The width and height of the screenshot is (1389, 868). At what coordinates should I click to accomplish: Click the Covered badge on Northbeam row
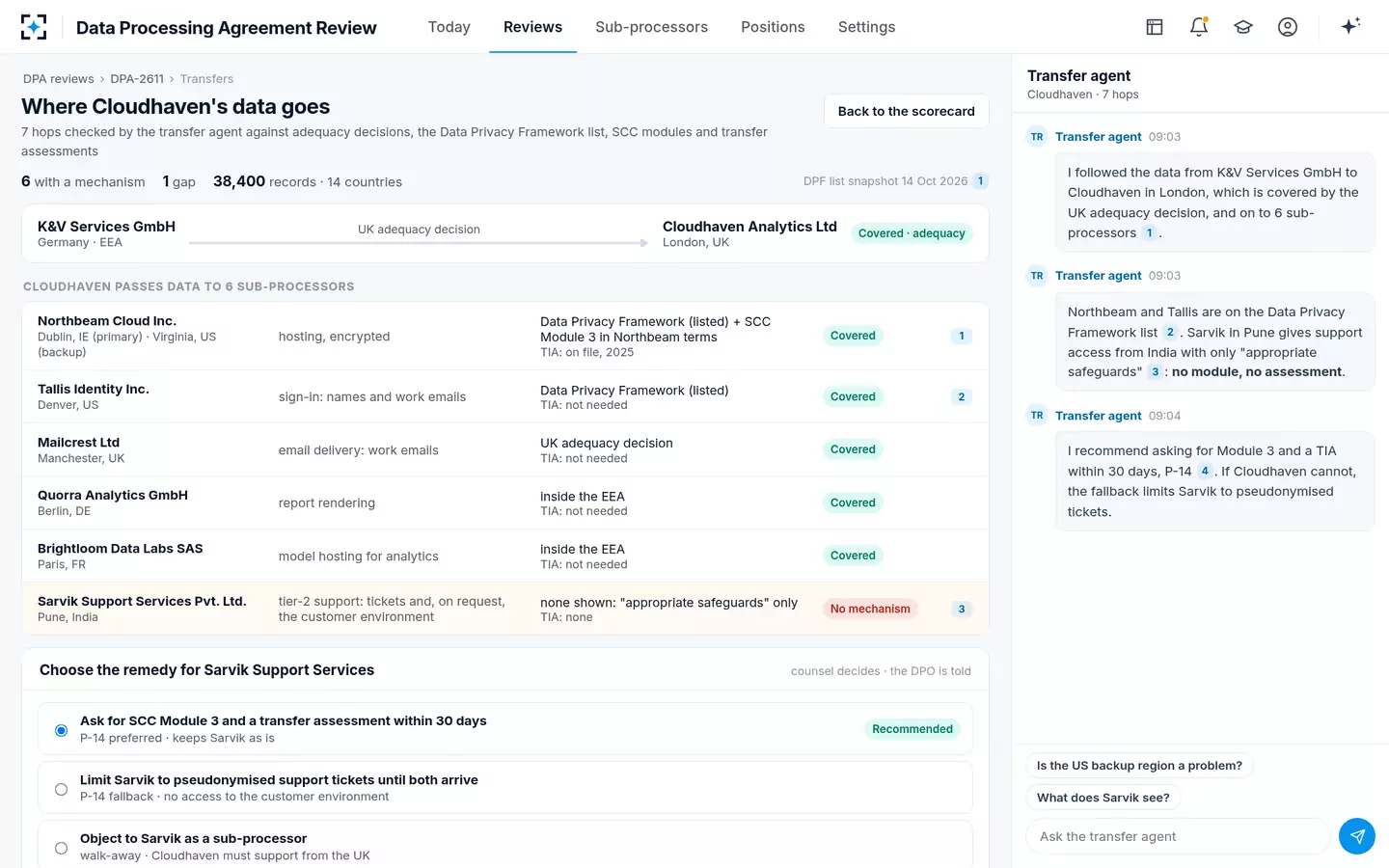point(853,336)
